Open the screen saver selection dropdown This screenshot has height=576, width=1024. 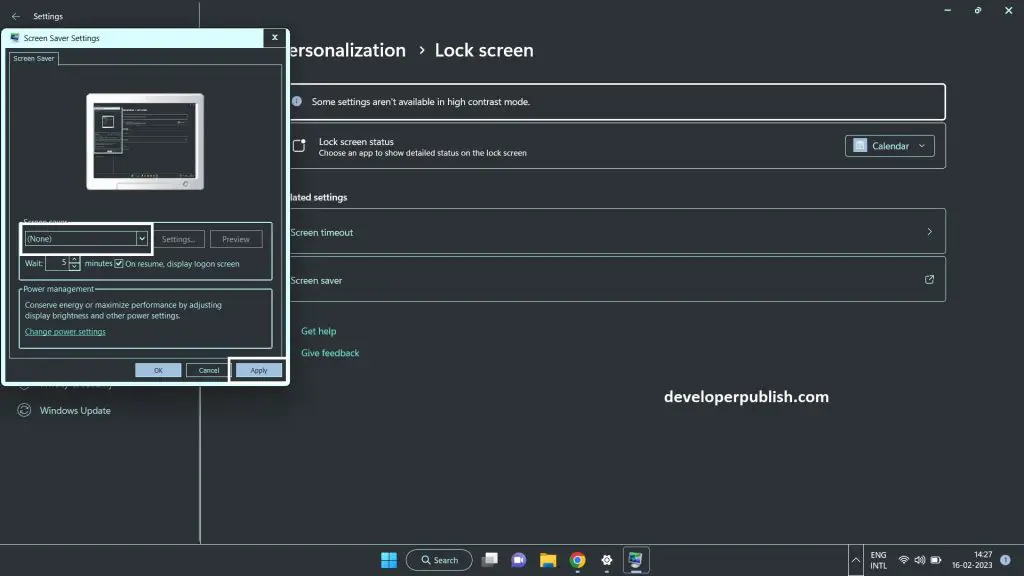point(86,238)
